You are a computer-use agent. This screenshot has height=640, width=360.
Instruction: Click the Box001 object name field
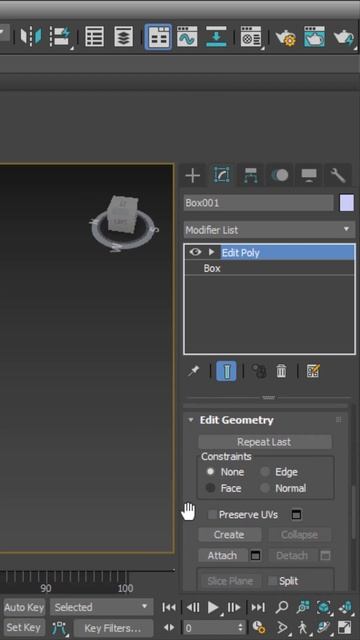pyautogui.click(x=258, y=203)
